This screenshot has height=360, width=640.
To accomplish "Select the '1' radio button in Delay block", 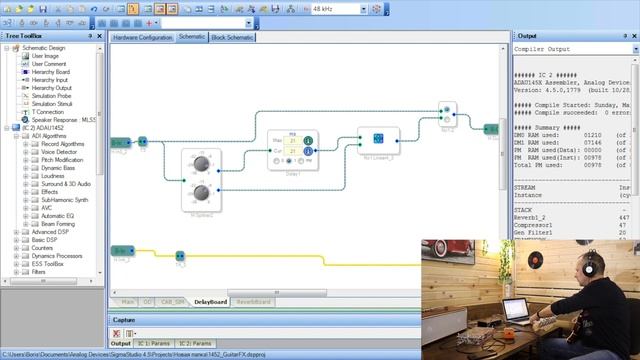I will pos(289,161).
